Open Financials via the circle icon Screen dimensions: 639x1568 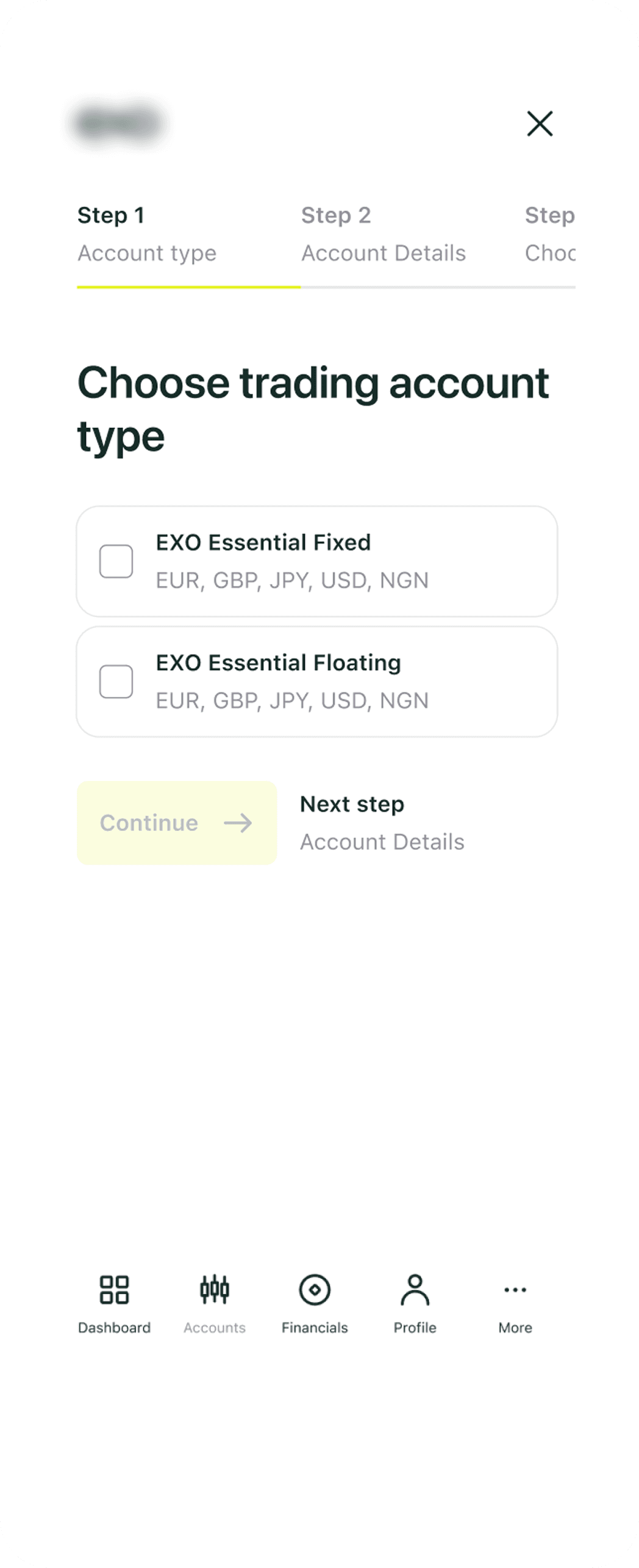pos(315,1289)
